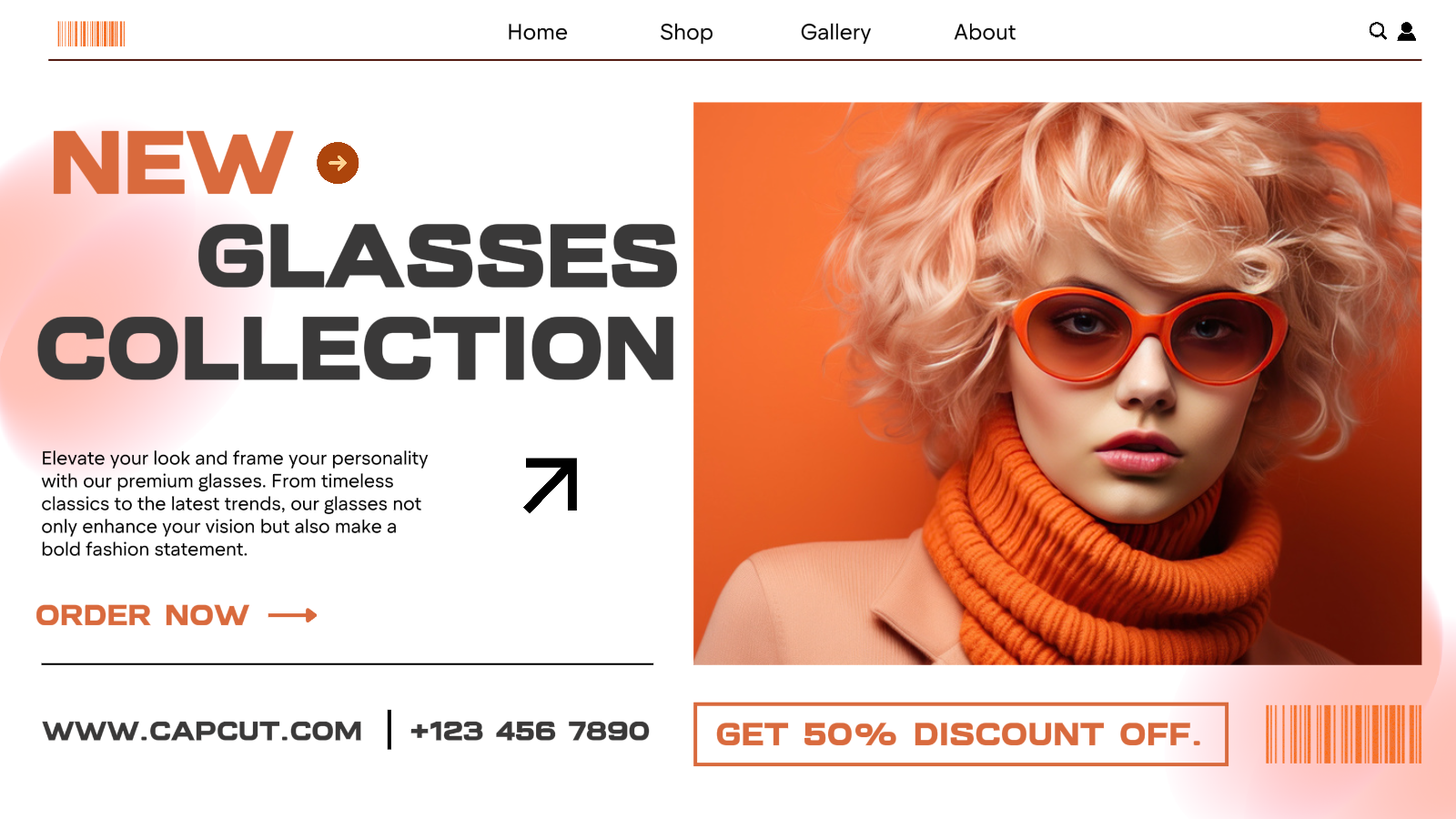
Task: Go to the Shop page
Action: tap(686, 33)
